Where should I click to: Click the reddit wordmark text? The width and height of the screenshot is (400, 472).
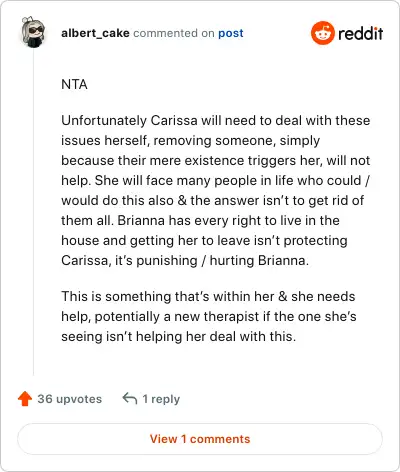(x=361, y=34)
